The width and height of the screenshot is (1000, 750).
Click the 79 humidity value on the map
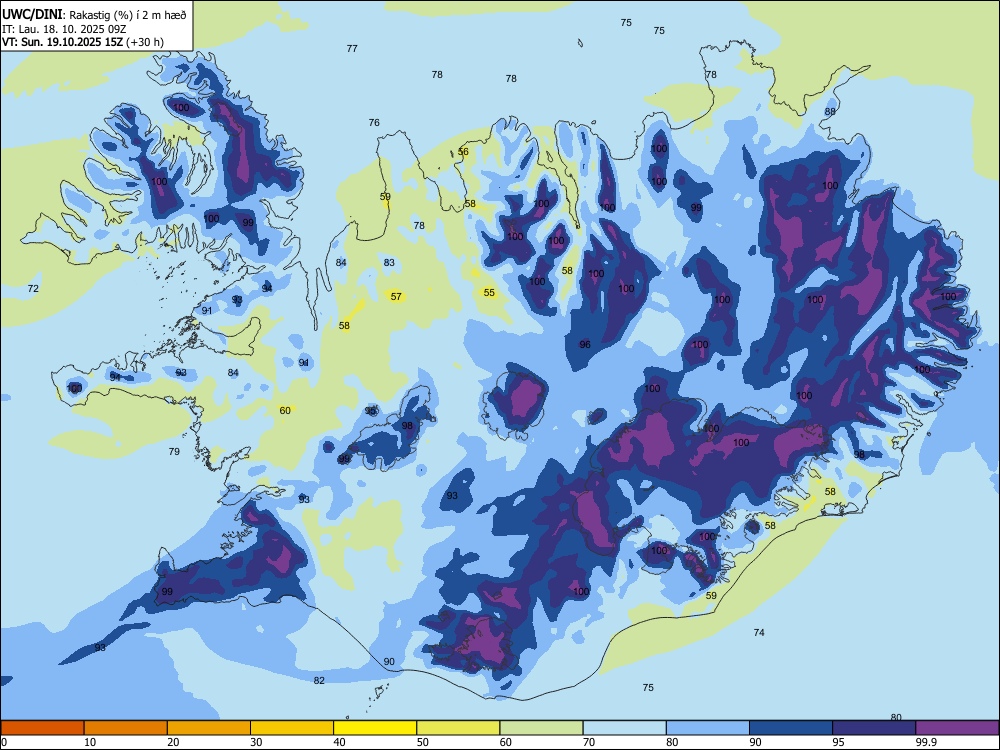click(174, 452)
